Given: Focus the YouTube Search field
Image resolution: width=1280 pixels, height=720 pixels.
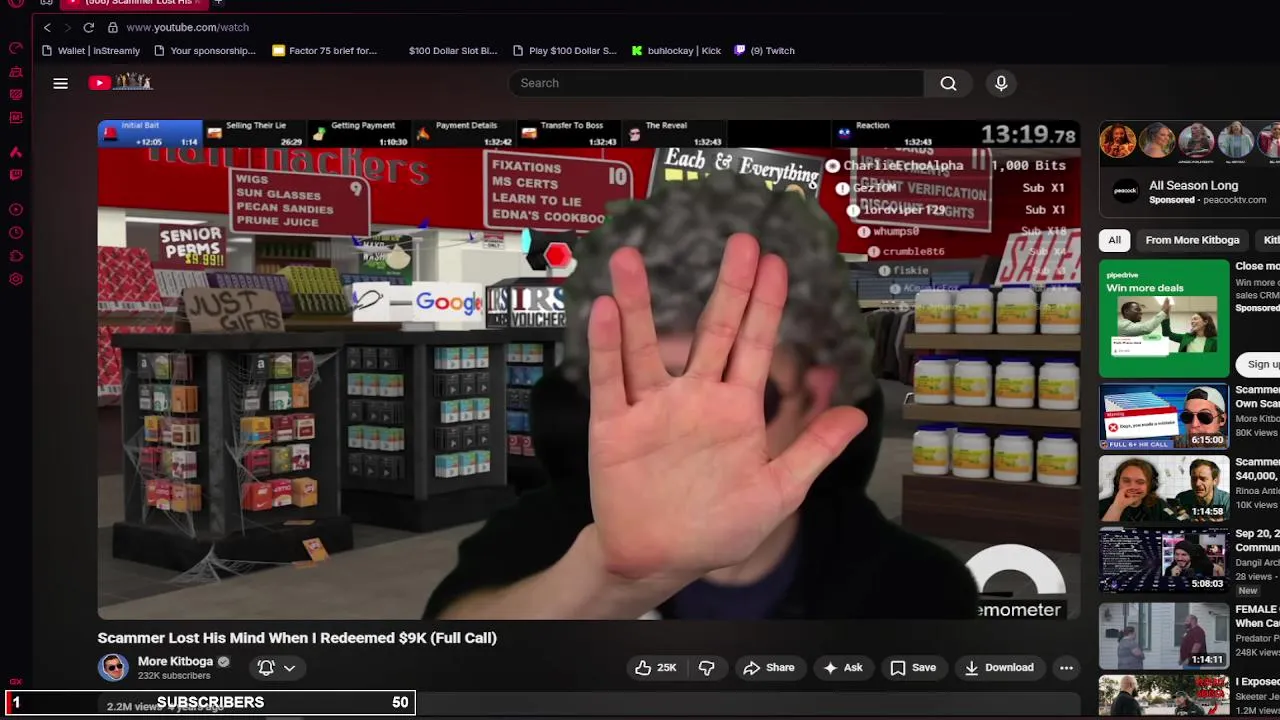Looking at the screenshot, I should [716, 83].
